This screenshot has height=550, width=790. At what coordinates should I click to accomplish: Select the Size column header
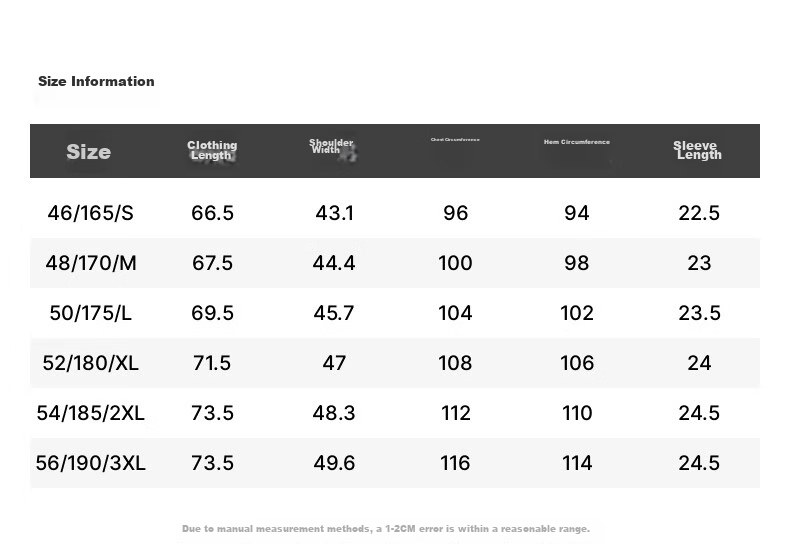[89, 152]
